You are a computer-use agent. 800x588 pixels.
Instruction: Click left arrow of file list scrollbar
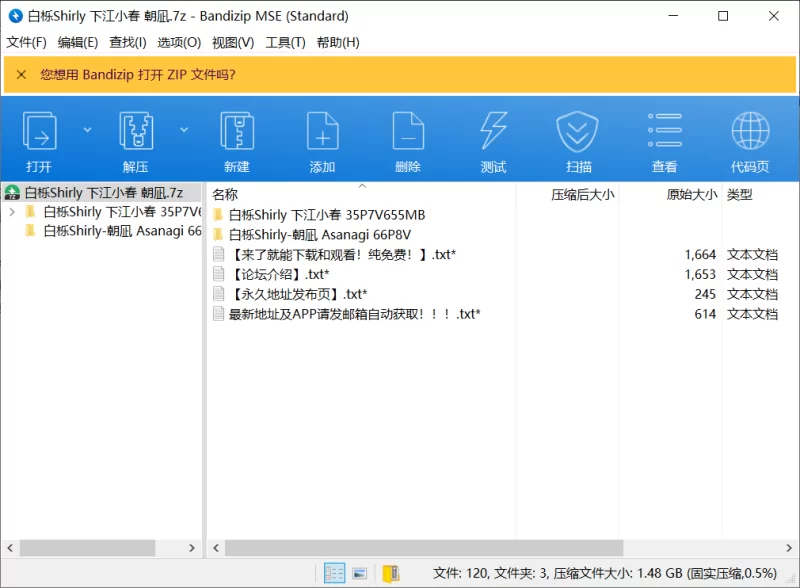(x=216, y=548)
